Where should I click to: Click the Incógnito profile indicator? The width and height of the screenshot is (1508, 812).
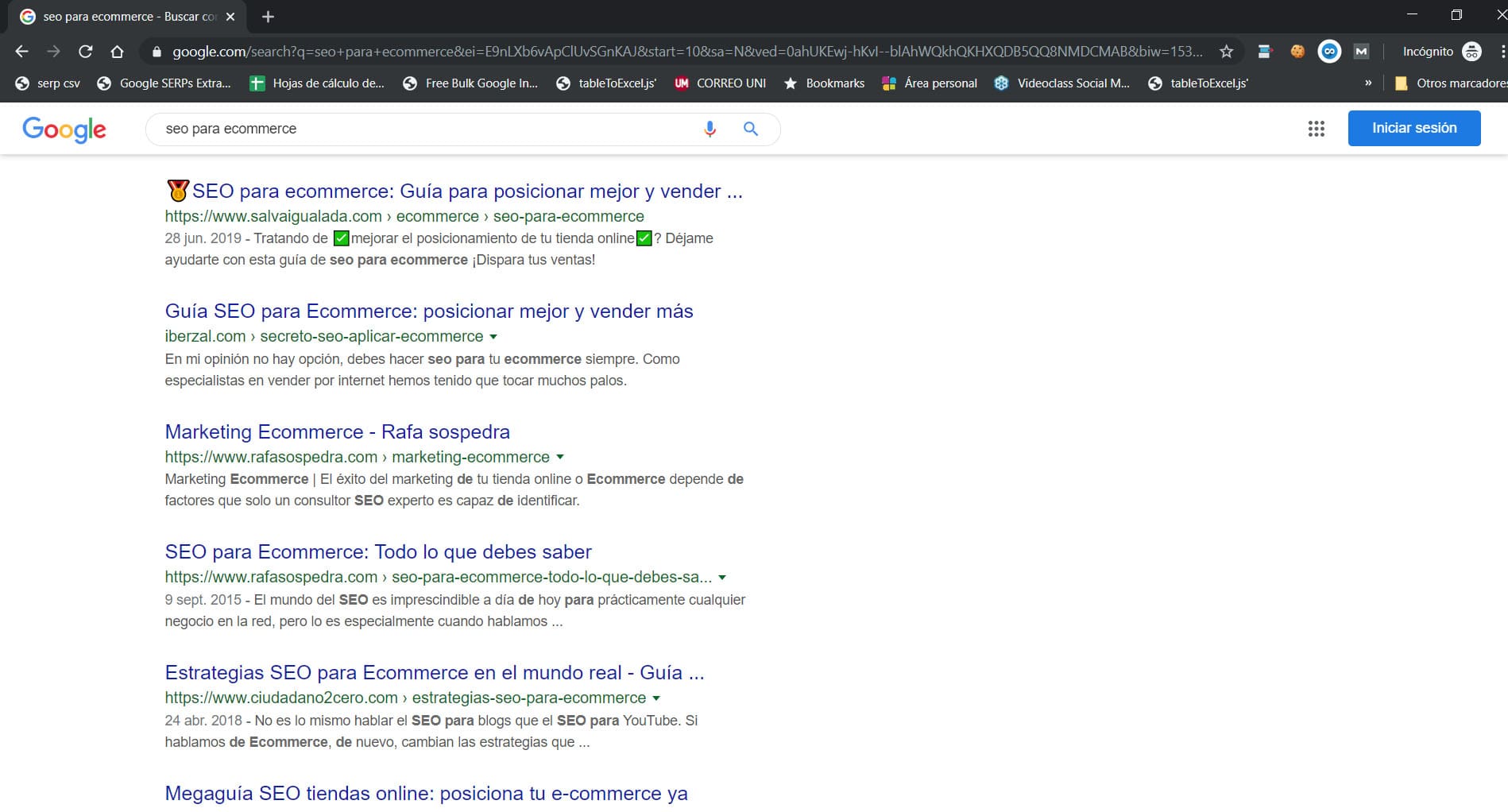pyautogui.click(x=1441, y=52)
